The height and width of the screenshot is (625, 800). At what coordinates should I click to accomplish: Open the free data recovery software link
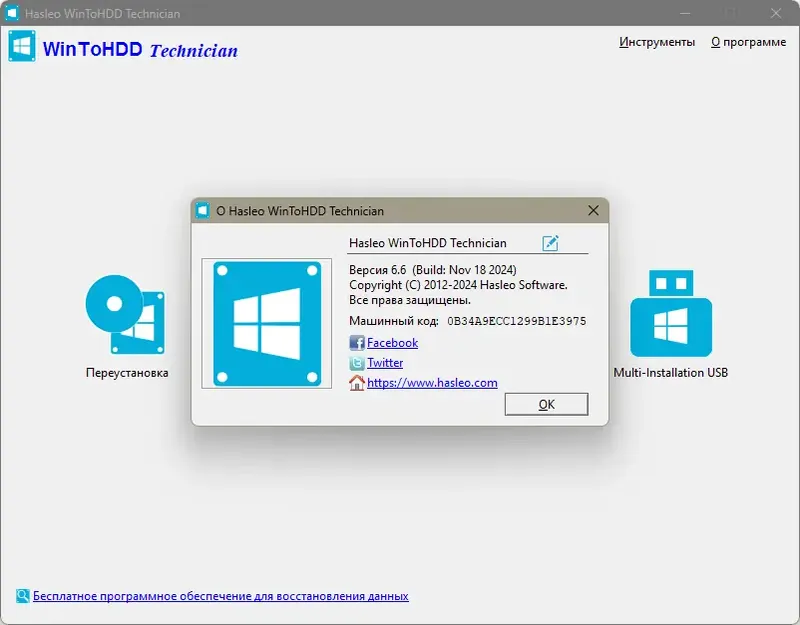[220, 595]
